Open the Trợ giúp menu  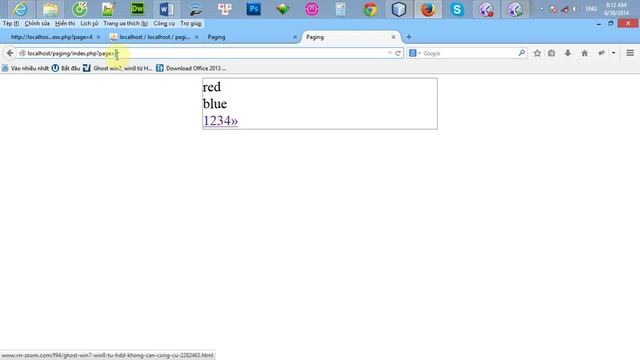(x=191, y=24)
